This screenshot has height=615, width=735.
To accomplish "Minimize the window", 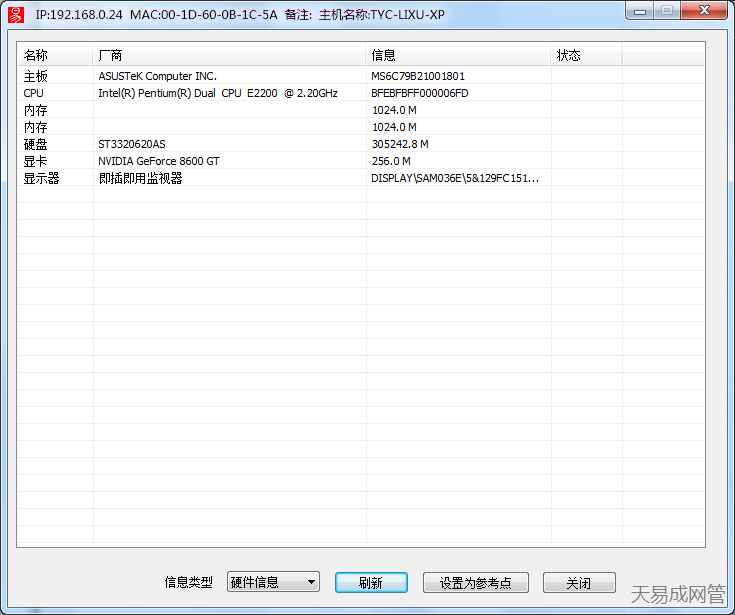I will (640, 10).
